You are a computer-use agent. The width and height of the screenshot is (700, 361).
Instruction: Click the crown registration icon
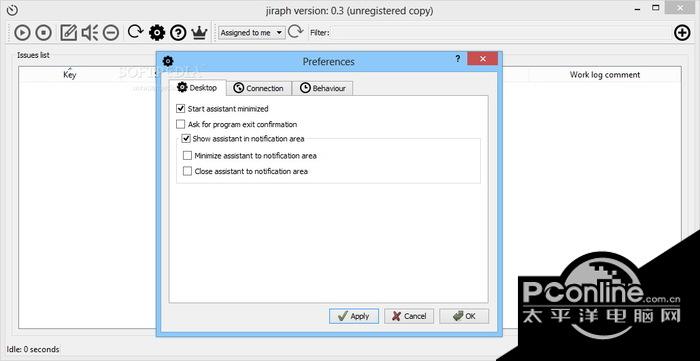click(200, 33)
